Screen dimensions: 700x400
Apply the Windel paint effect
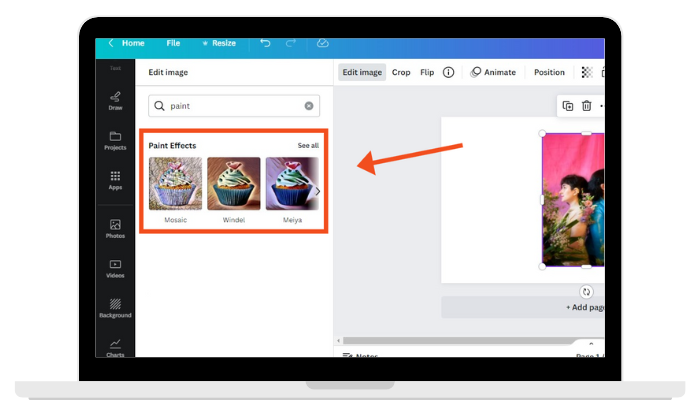[x=233, y=183]
